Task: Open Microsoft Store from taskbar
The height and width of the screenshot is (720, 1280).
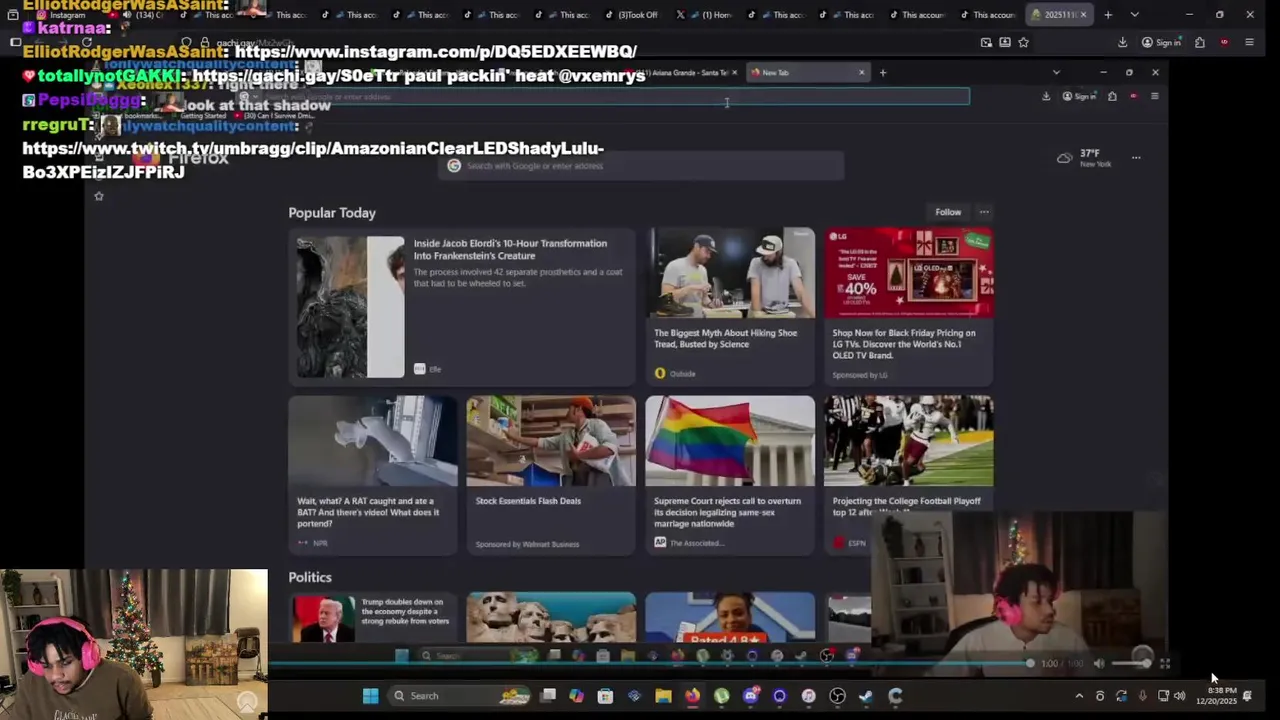Action: (x=605, y=696)
